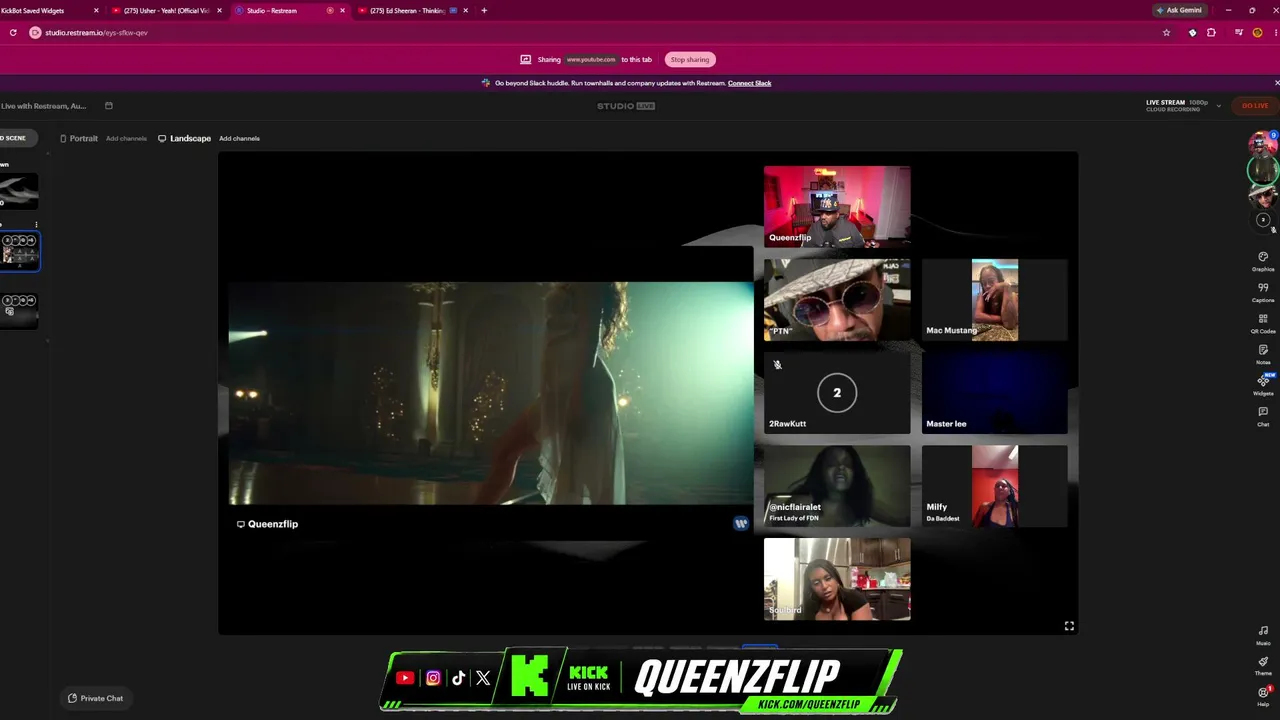Open the Music panel
The image size is (1280, 720).
tap(1263, 635)
